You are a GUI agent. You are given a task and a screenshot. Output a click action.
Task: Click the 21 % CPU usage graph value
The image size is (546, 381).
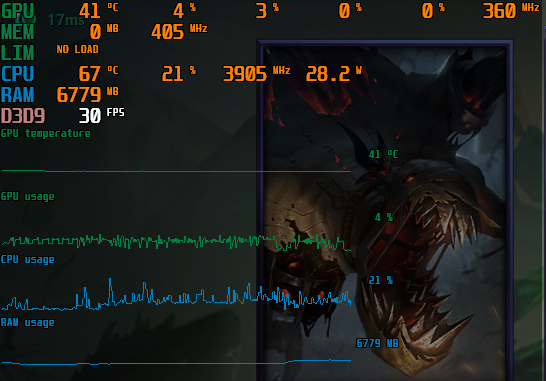[x=381, y=280]
